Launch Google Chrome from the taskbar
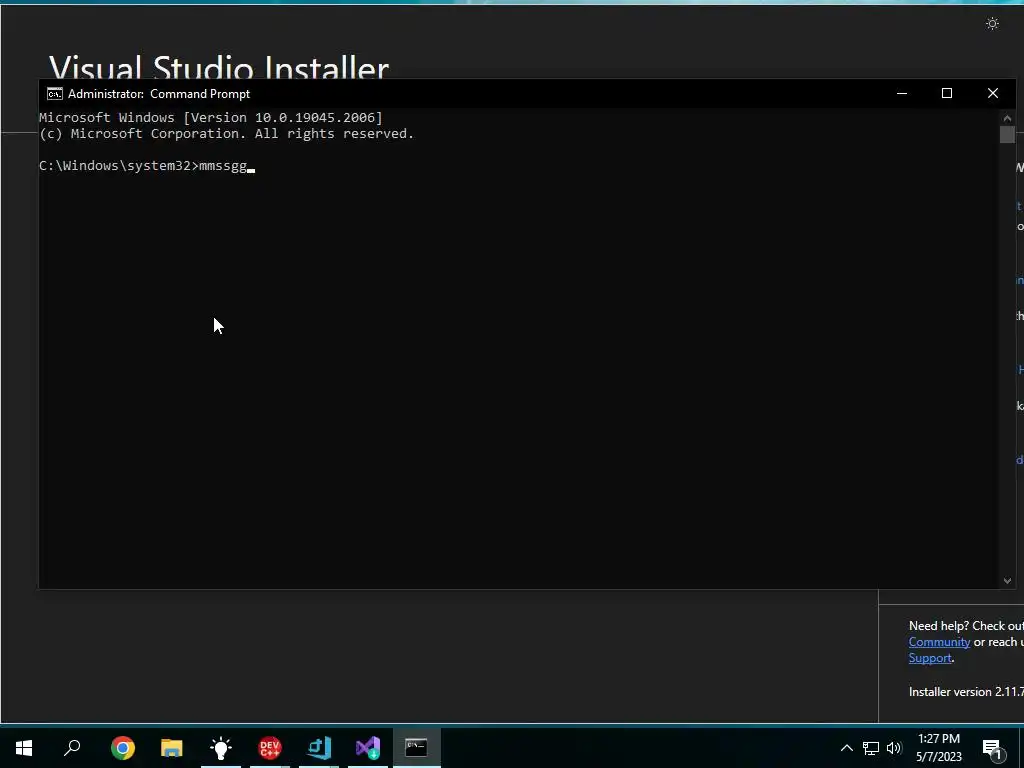This screenshot has width=1024, height=768. pyautogui.click(x=123, y=748)
